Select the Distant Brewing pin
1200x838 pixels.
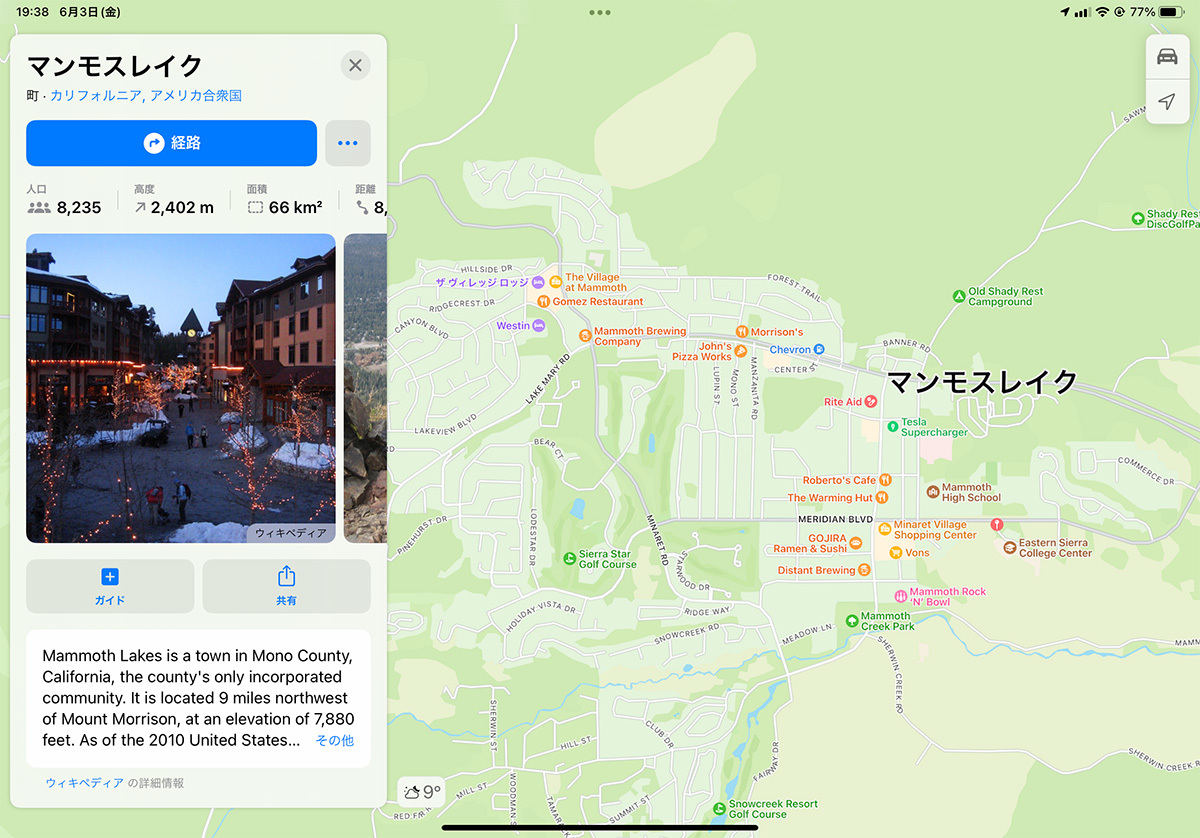[x=864, y=571]
